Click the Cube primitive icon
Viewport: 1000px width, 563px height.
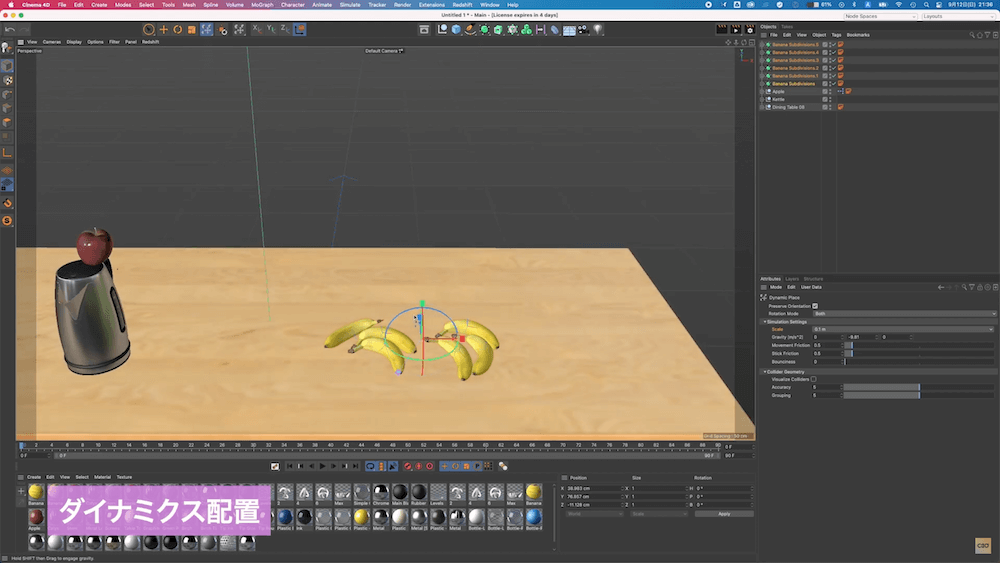tap(456, 30)
